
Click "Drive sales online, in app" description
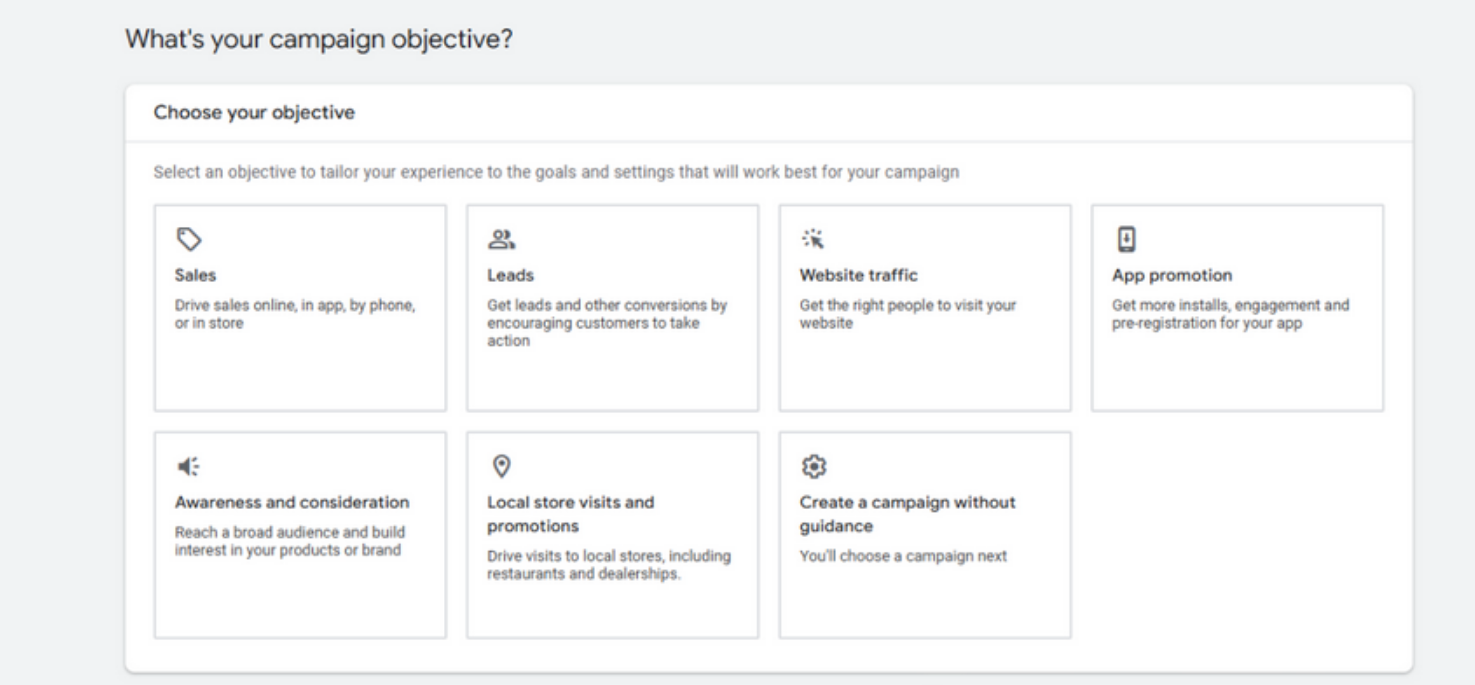click(x=295, y=314)
